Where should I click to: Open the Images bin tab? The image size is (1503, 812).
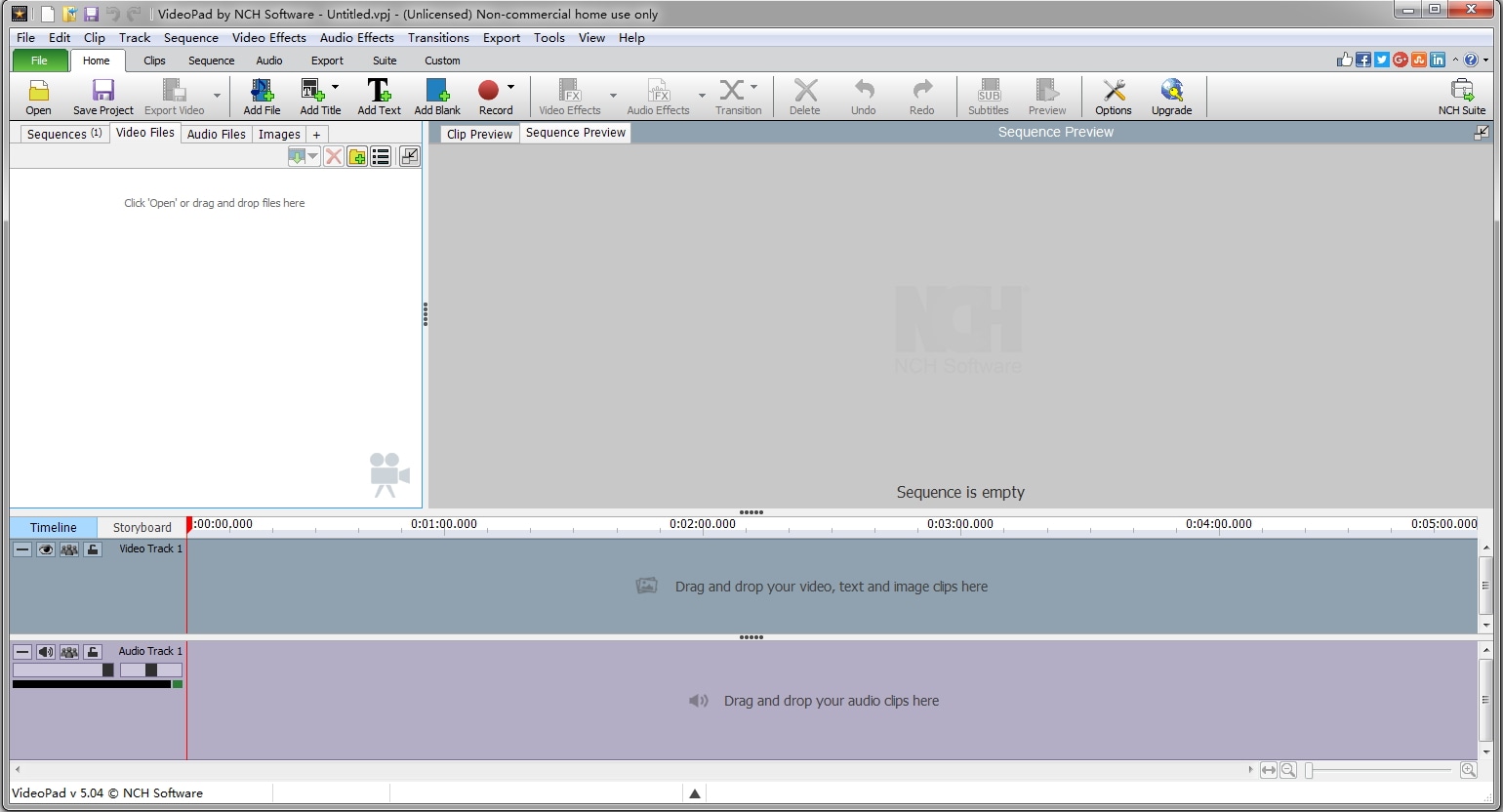point(279,135)
